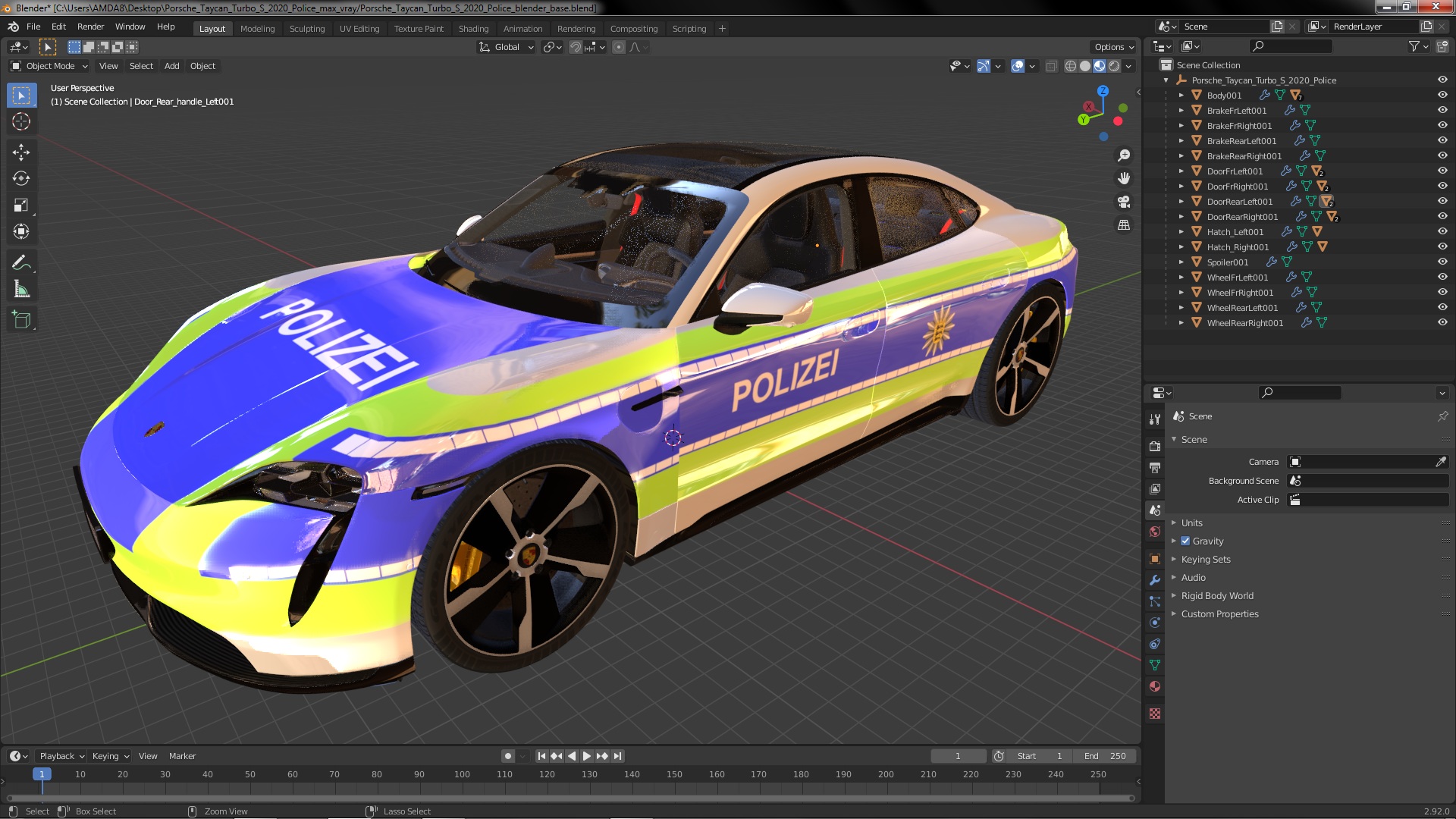Open Output properties tab
This screenshot has width=1456, height=819.
[x=1155, y=468]
